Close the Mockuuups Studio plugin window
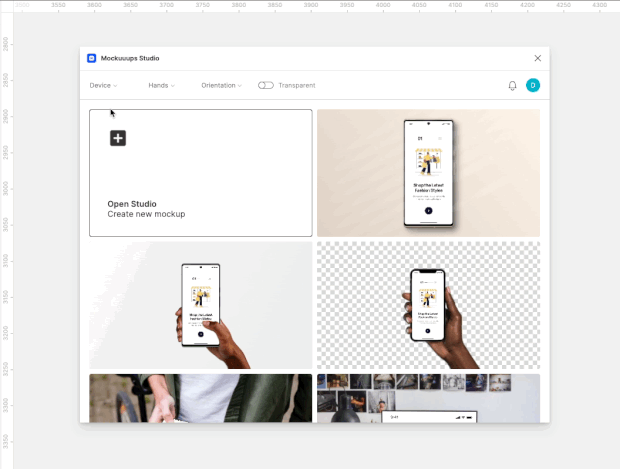Screen dimensions: 620x469 coord(537,59)
